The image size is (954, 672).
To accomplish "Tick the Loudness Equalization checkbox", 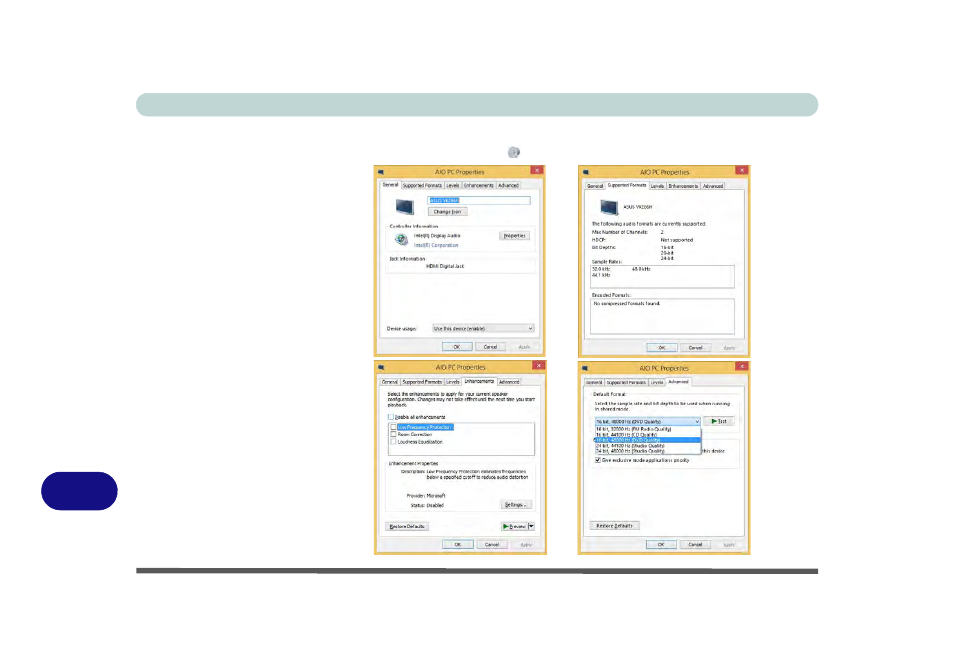I will (393, 442).
